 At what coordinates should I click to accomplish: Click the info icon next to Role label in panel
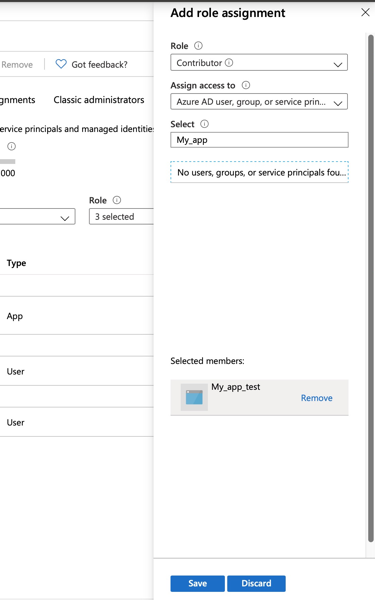pyautogui.click(x=198, y=46)
